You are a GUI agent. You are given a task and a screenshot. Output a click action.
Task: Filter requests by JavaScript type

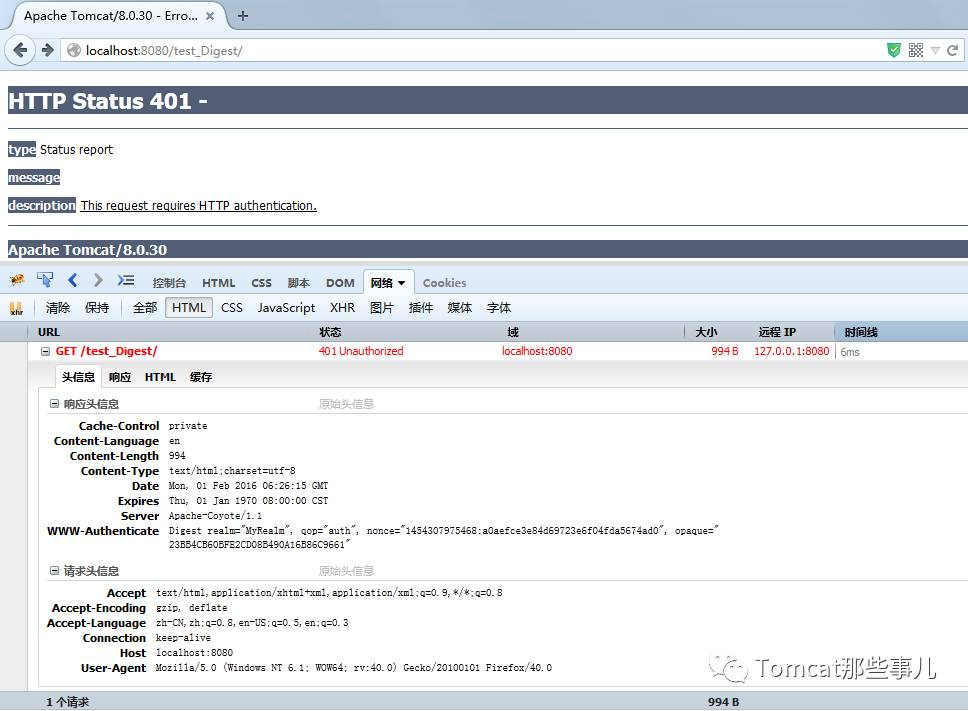[x=286, y=307]
